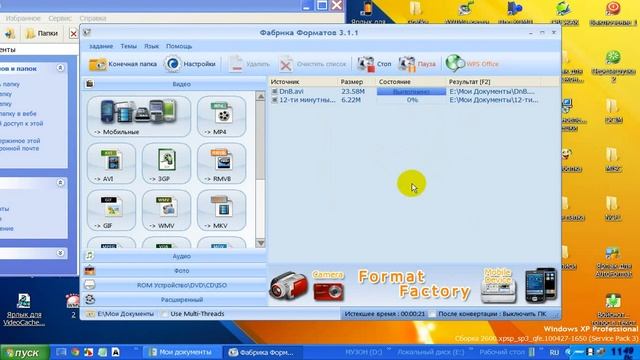640x360 pixels.
Task: Select the AVI conversion icon
Action: pos(111,163)
